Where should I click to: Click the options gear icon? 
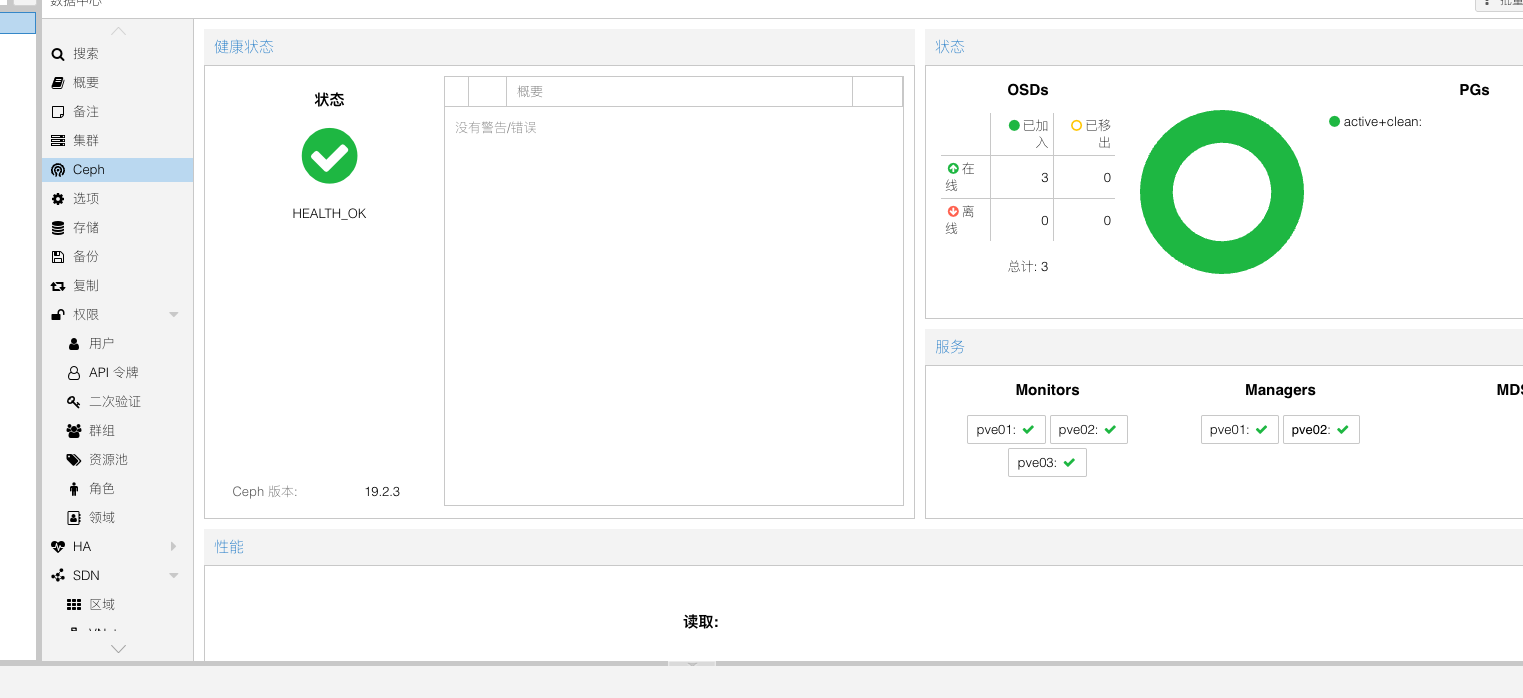(x=58, y=199)
